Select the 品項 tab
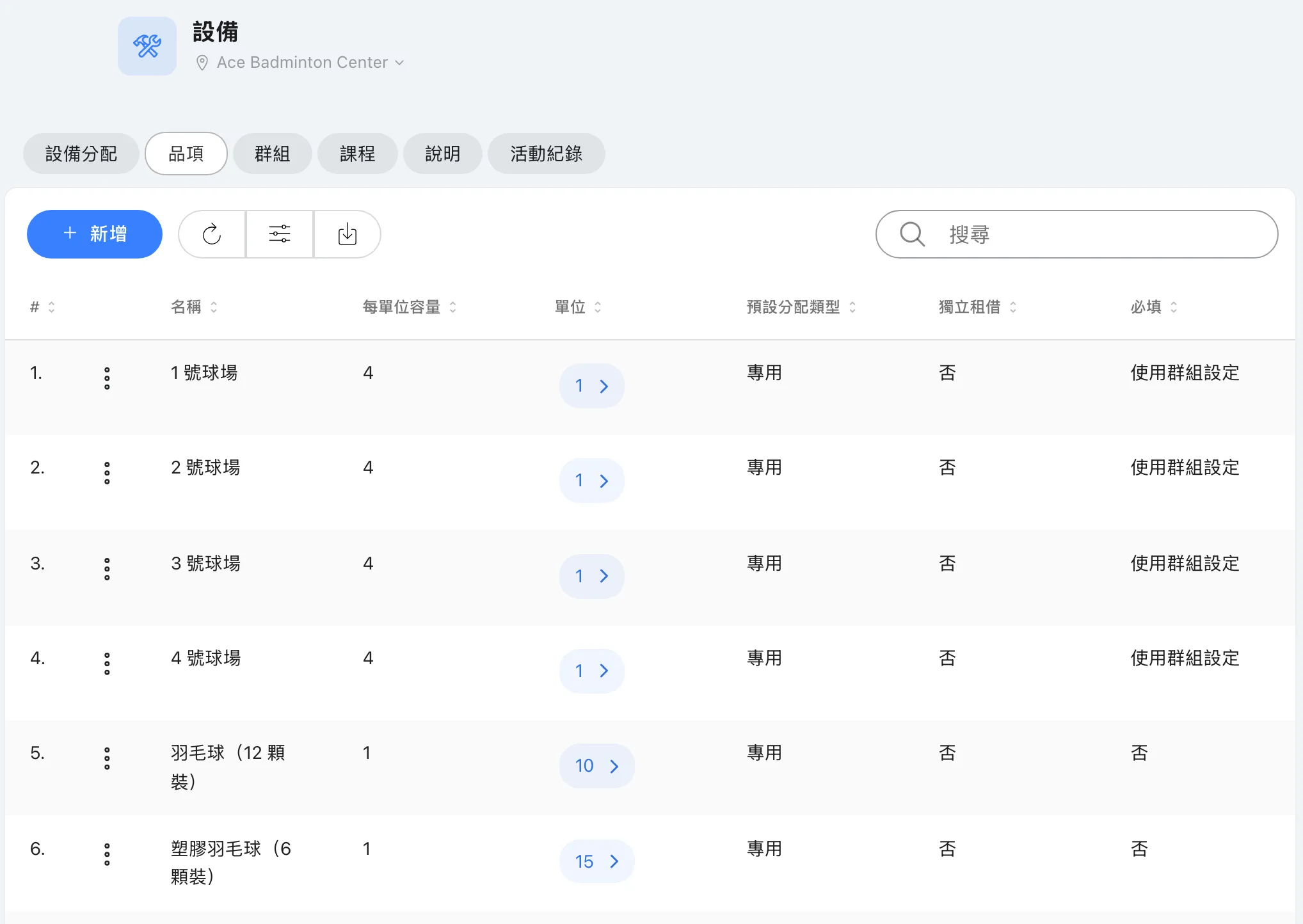This screenshot has width=1303, height=924. (x=186, y=154)
